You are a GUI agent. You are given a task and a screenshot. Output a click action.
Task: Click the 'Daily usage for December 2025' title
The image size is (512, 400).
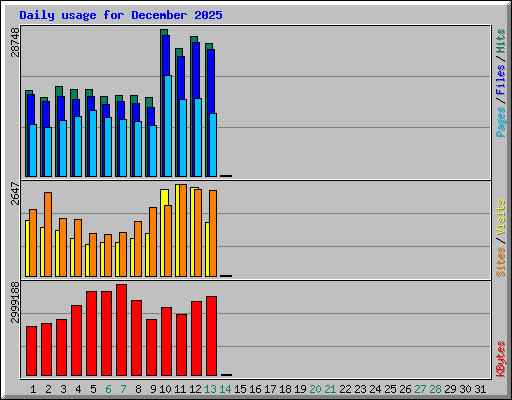click(x=121, y=15)
